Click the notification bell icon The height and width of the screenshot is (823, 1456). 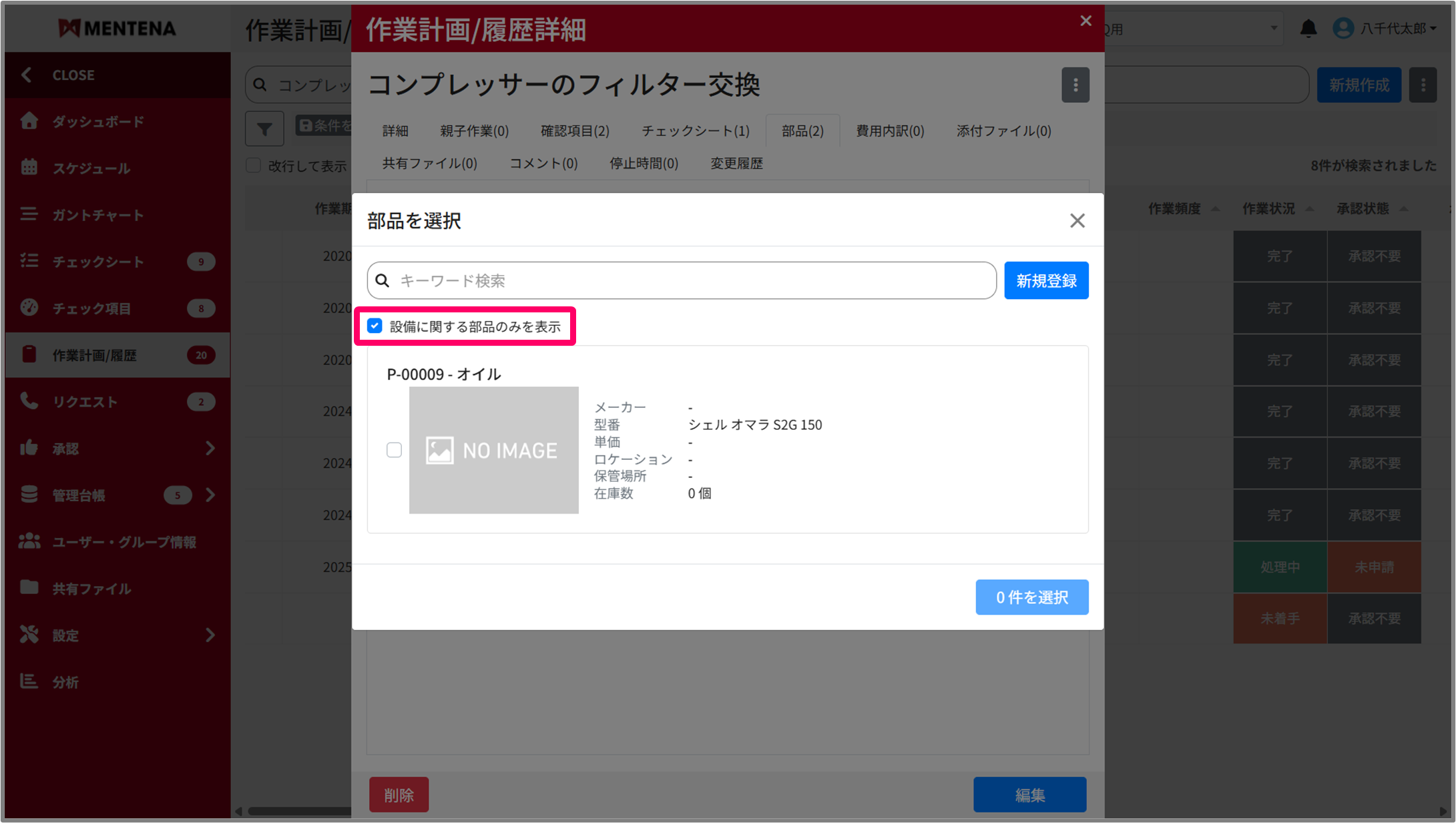point(1308,29)
